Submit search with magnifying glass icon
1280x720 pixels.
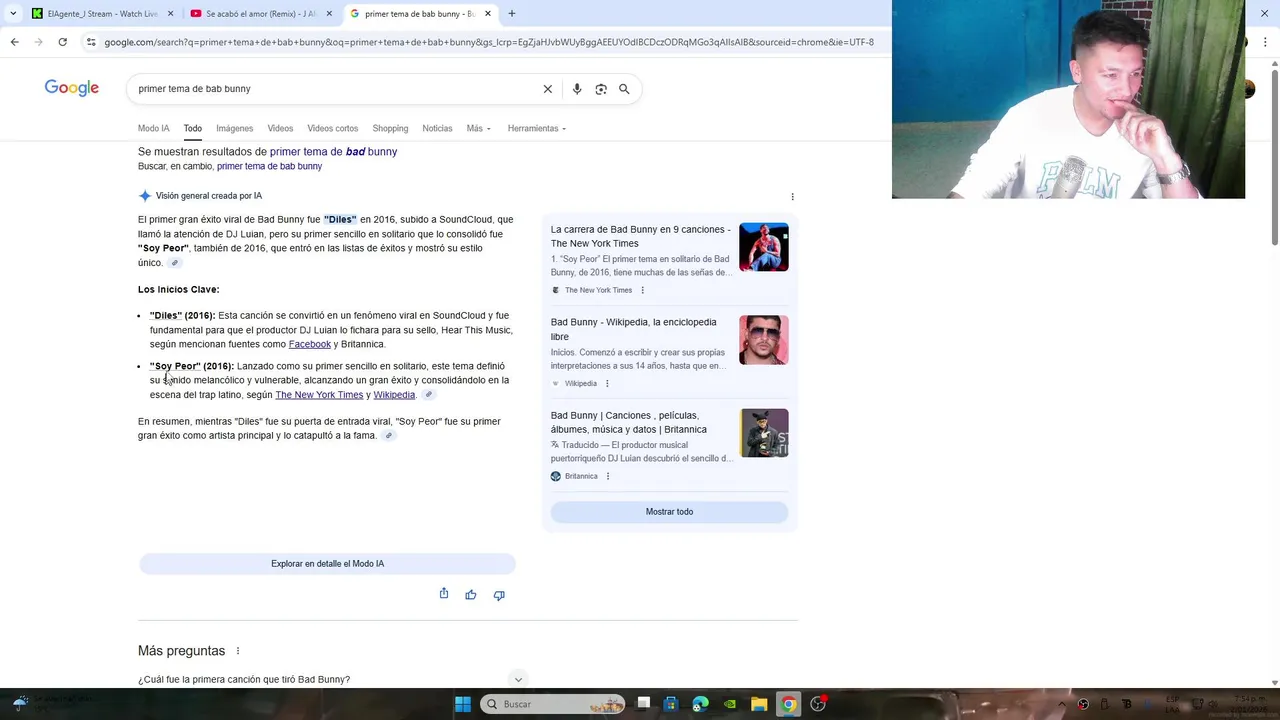click(624, 89)
